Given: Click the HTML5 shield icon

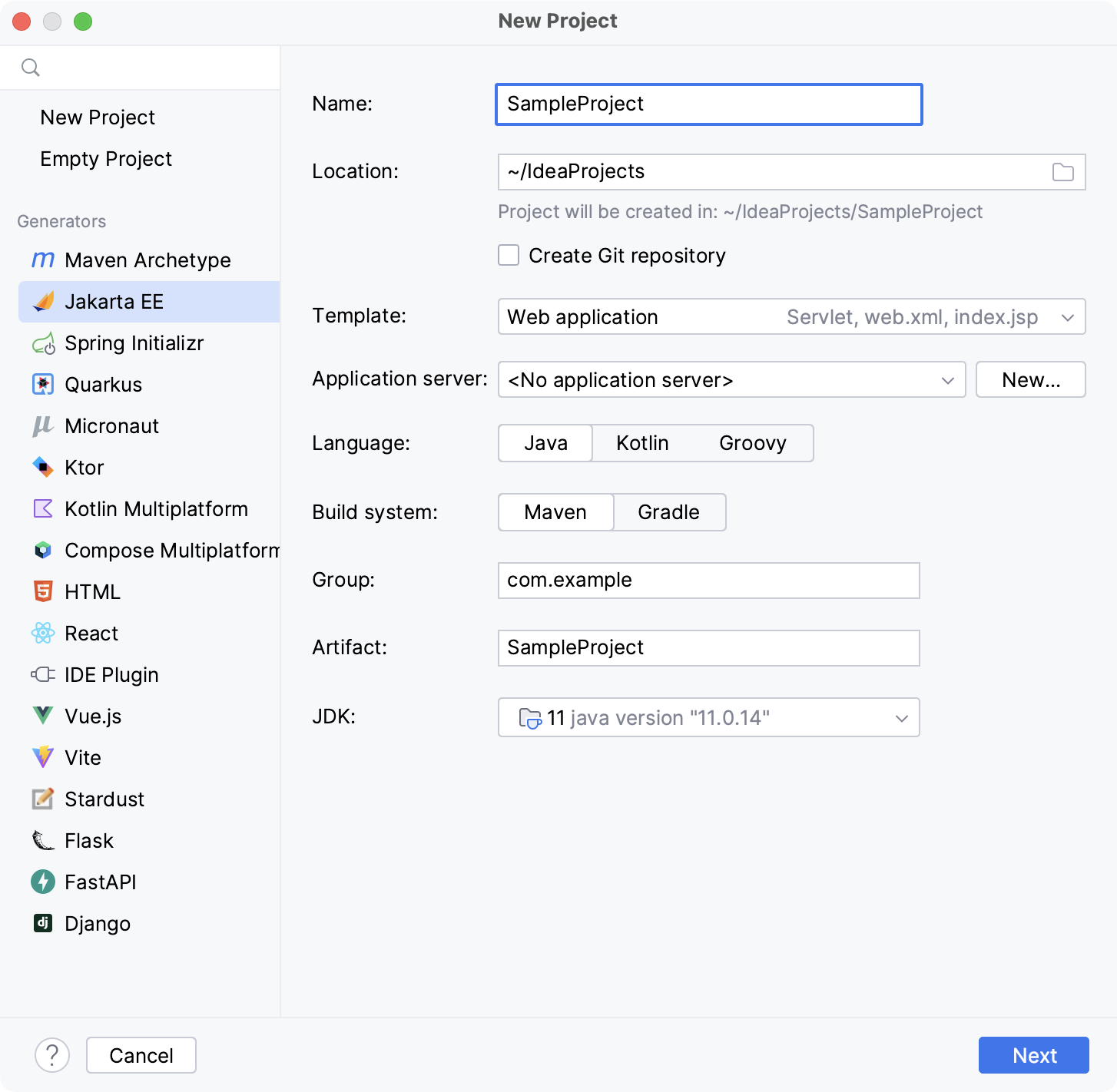Looking at the screenshot, I should coord(43,591).
